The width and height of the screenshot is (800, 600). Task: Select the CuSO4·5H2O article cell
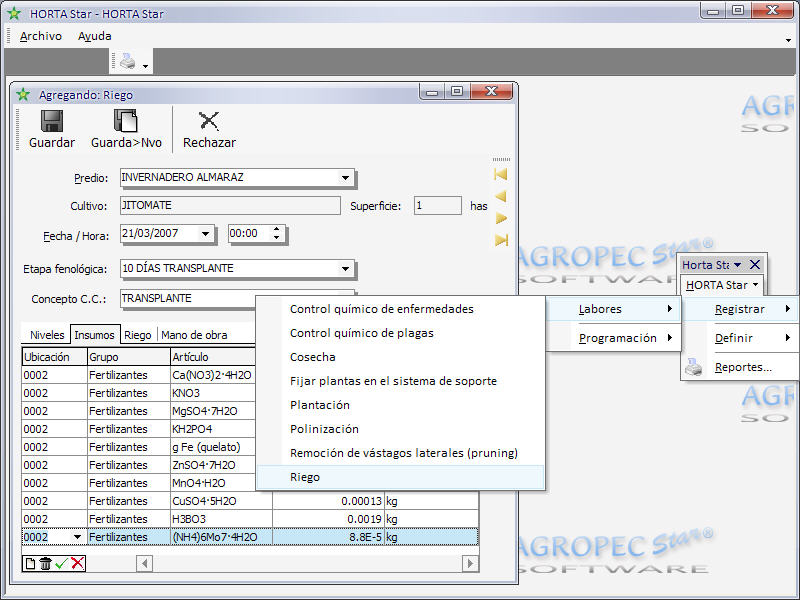tap(221, 501)
